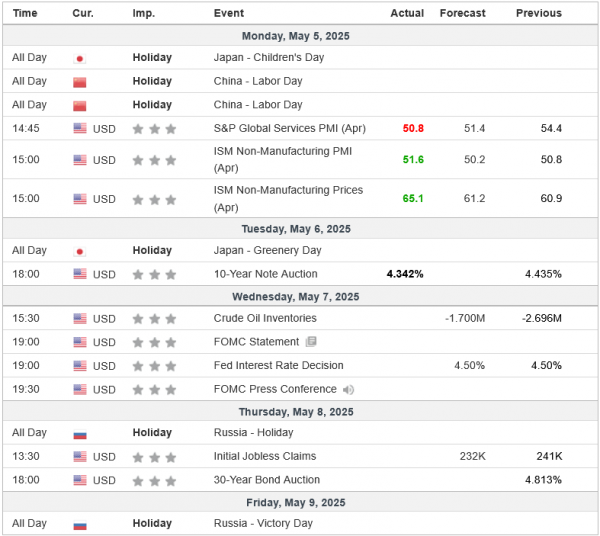Click importance stars for Initial Jobless Claims
The image size is (600, 536).
[154, 457]
